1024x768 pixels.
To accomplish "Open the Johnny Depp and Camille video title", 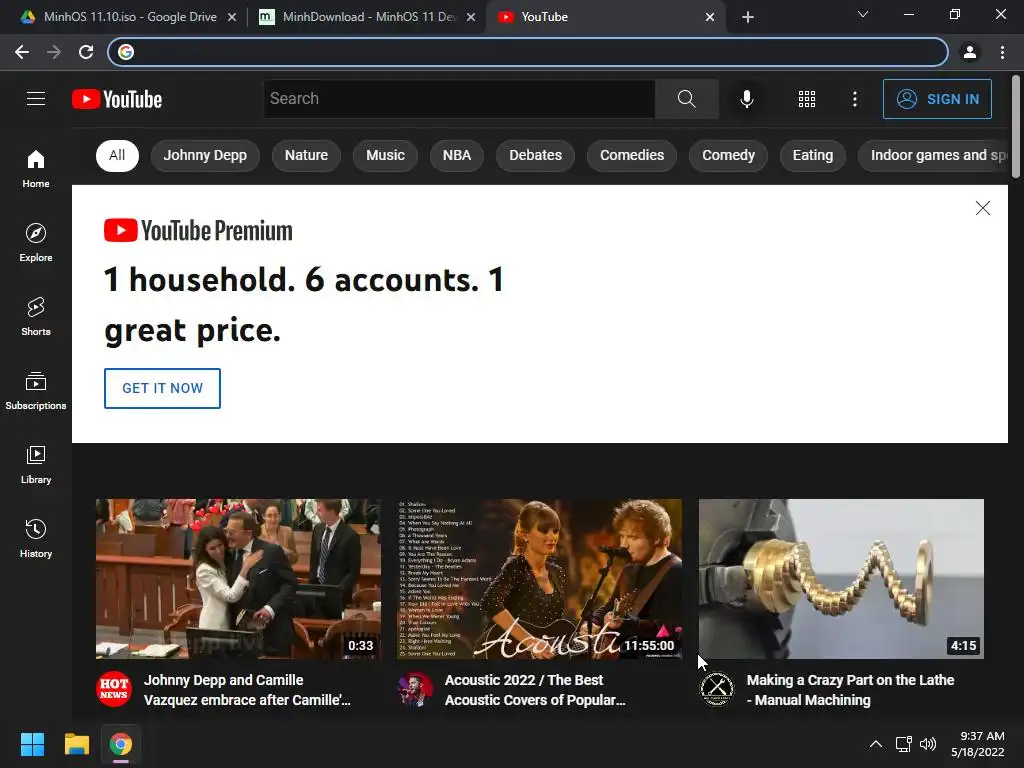I will click(x=247, y=690).
